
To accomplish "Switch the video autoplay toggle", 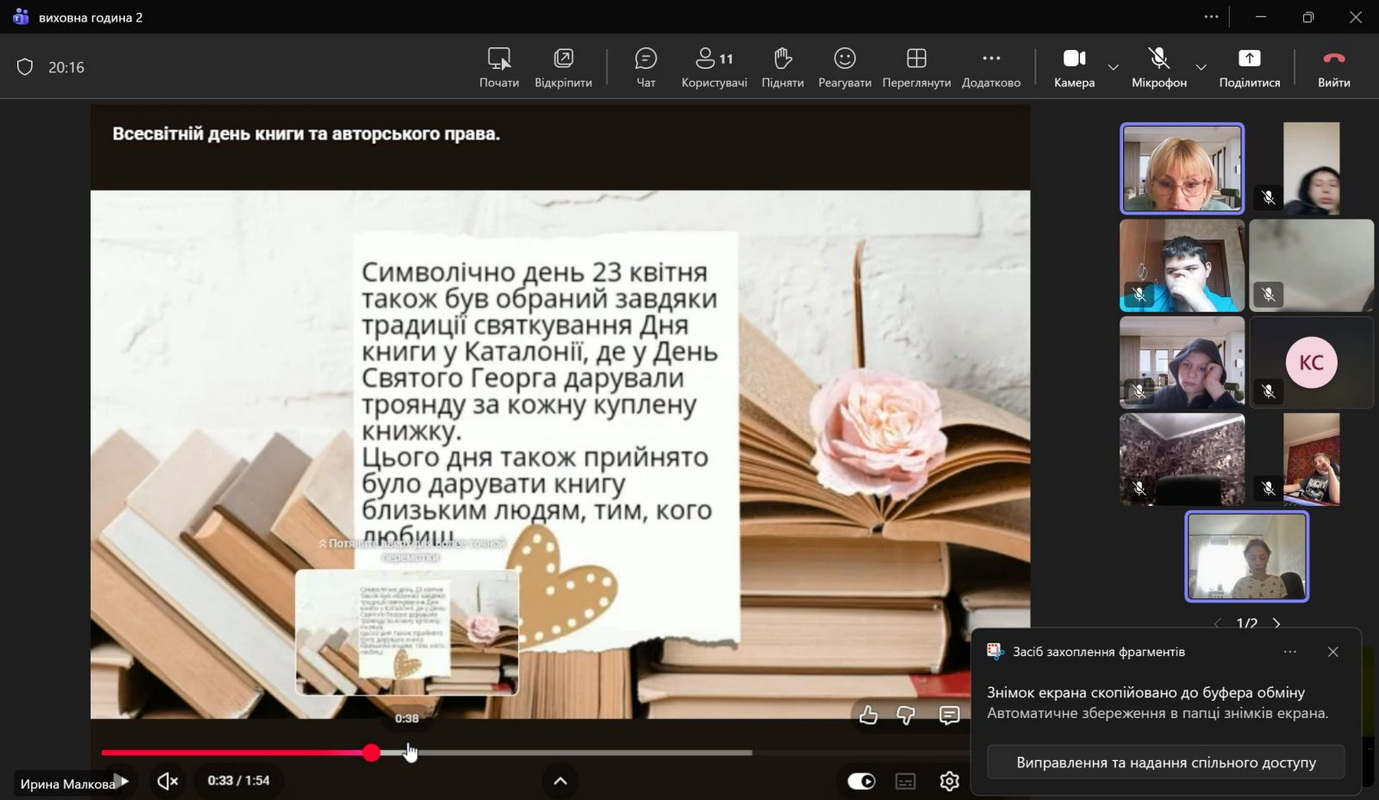I will click(x=861, y=781).
